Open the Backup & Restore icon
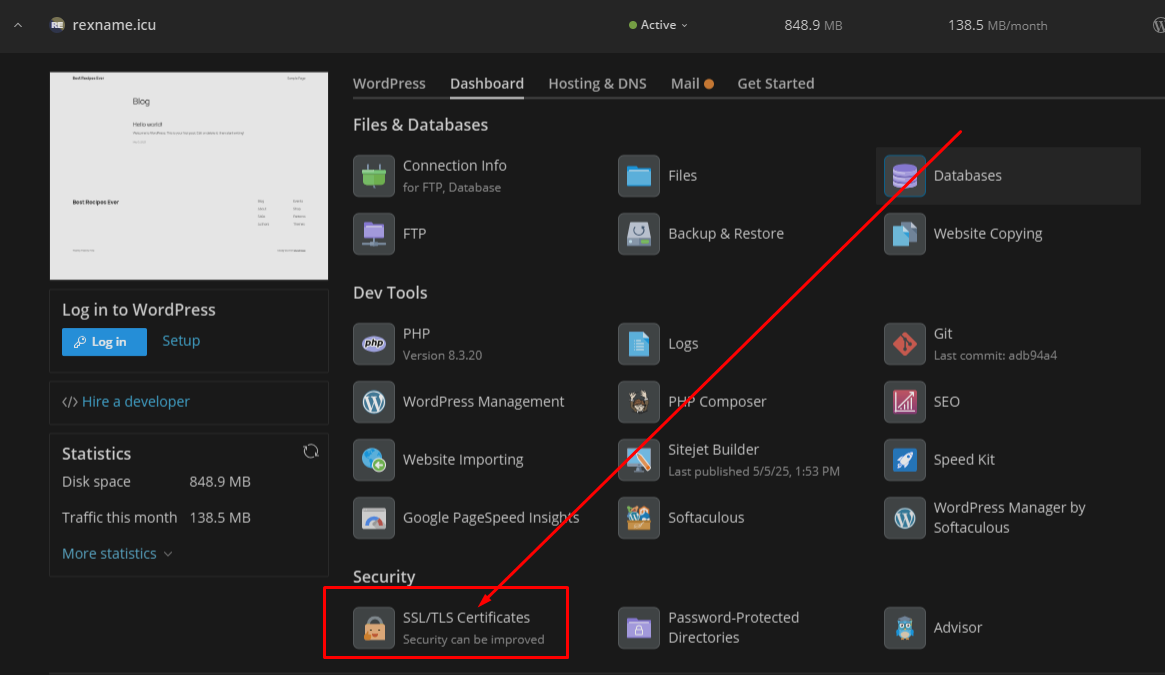This screenshot has width=1165, height=675. (x=639, y=234)
